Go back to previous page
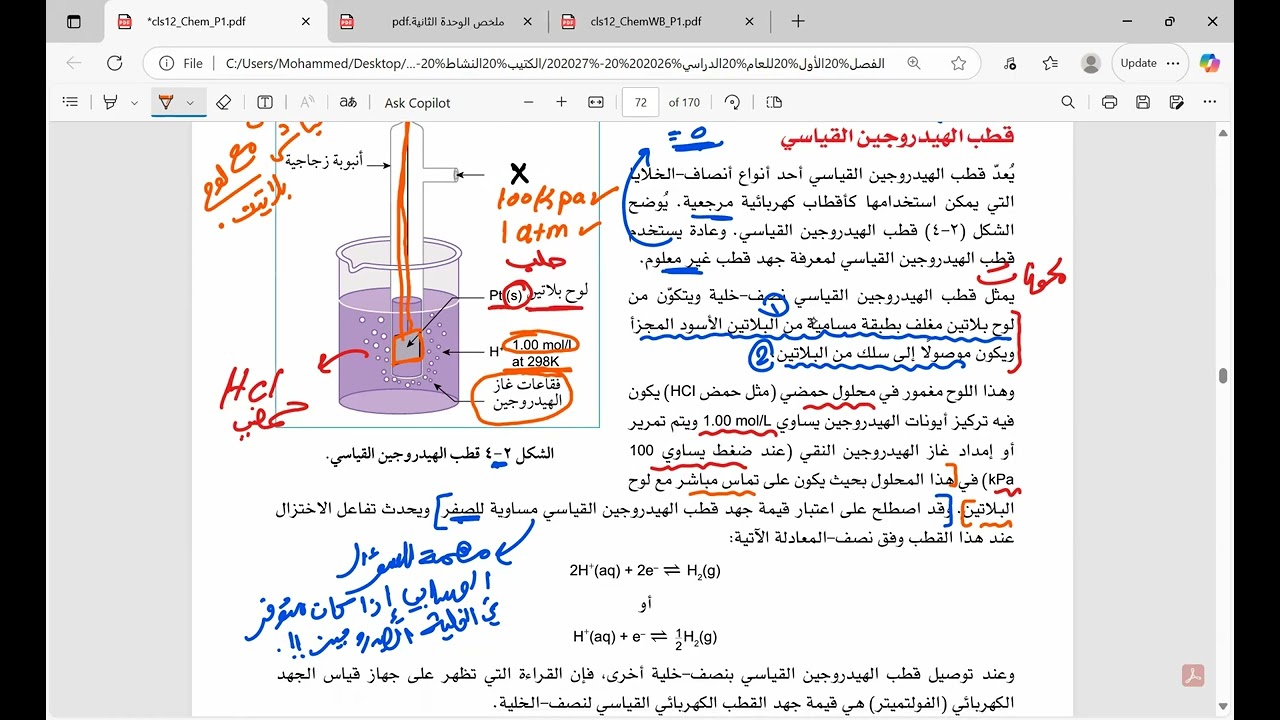The height and width of the screenshot is (720, 1280). (x=74, y=63)
